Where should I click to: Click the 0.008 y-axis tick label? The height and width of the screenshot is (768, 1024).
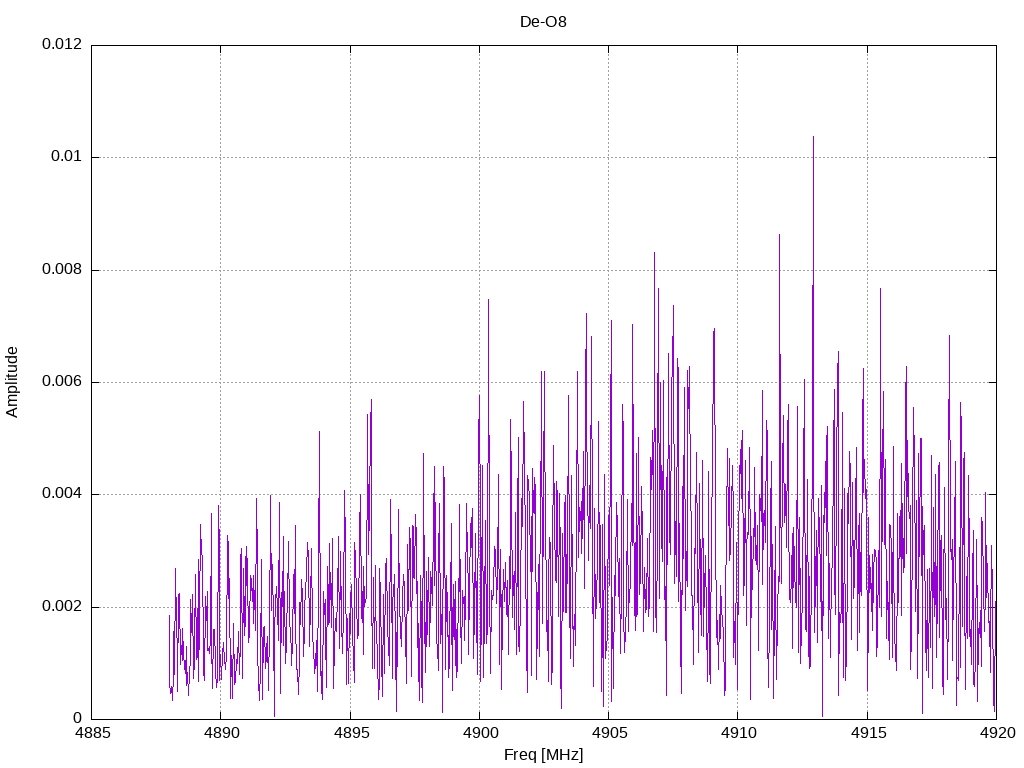coord(62,269)
